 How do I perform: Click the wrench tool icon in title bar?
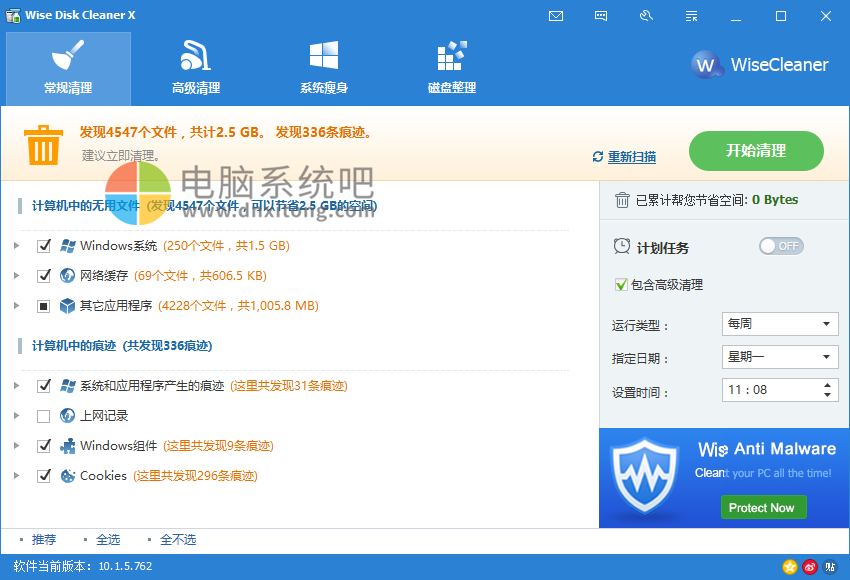click(646, 16)
